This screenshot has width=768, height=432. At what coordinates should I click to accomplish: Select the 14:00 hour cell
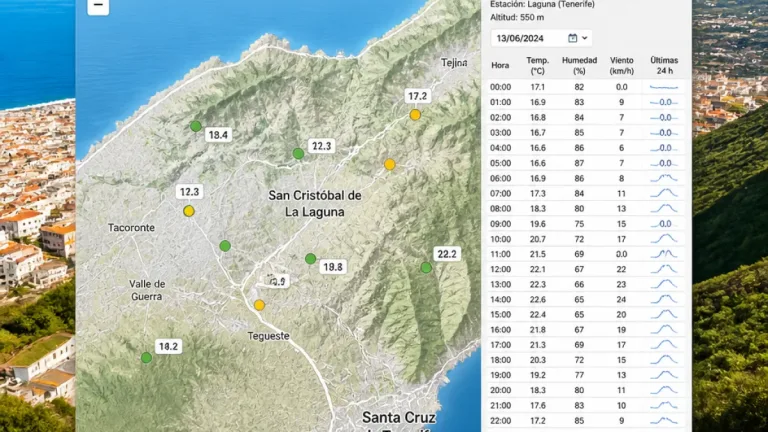point(501,299)
